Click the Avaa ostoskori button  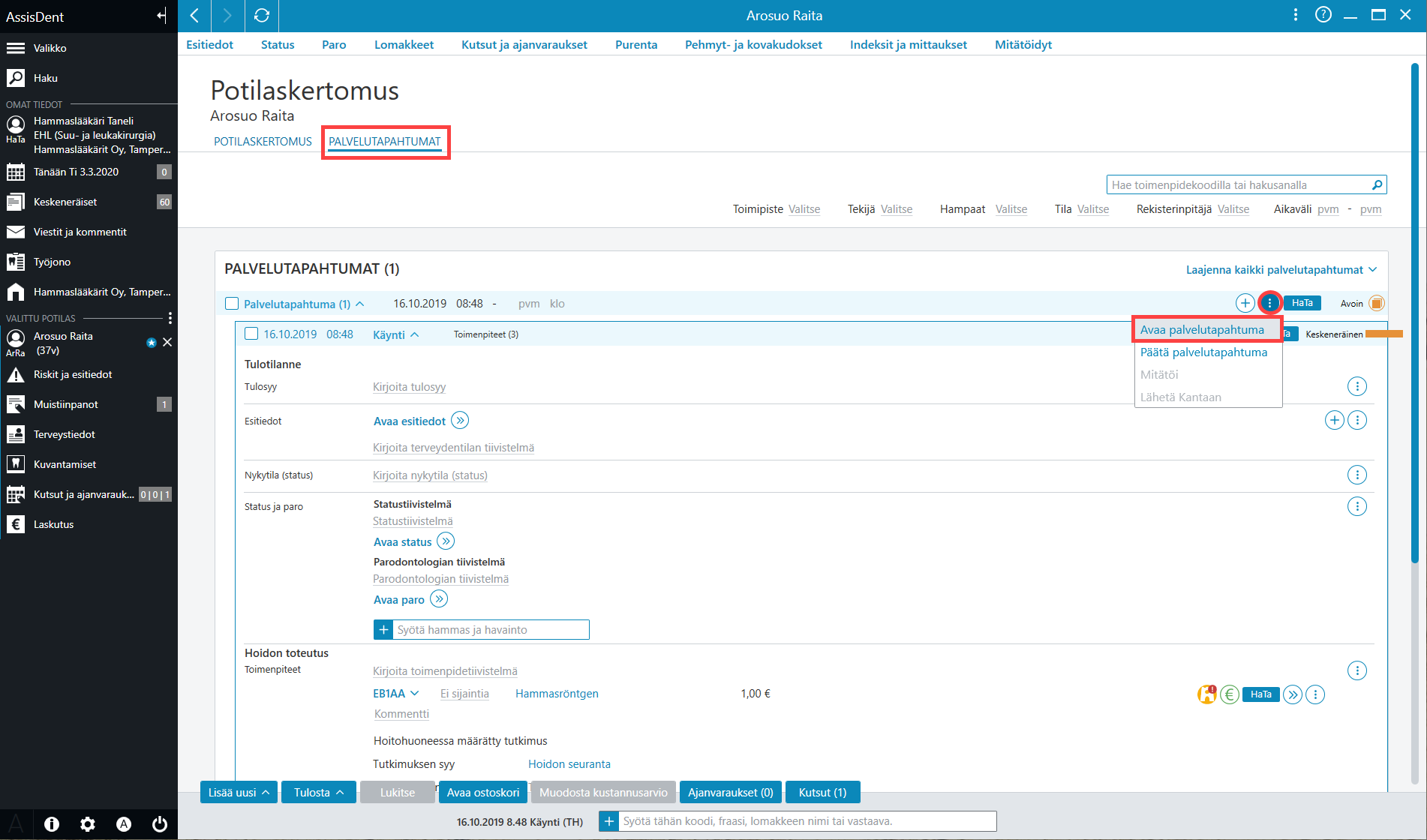click(x=483, y=792)
